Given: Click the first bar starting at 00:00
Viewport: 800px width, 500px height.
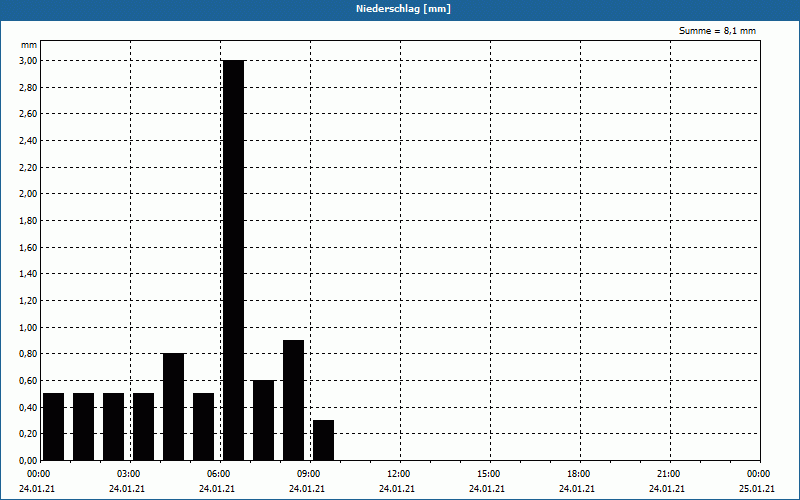Looking at the screenshot, I should coord(54,427).
